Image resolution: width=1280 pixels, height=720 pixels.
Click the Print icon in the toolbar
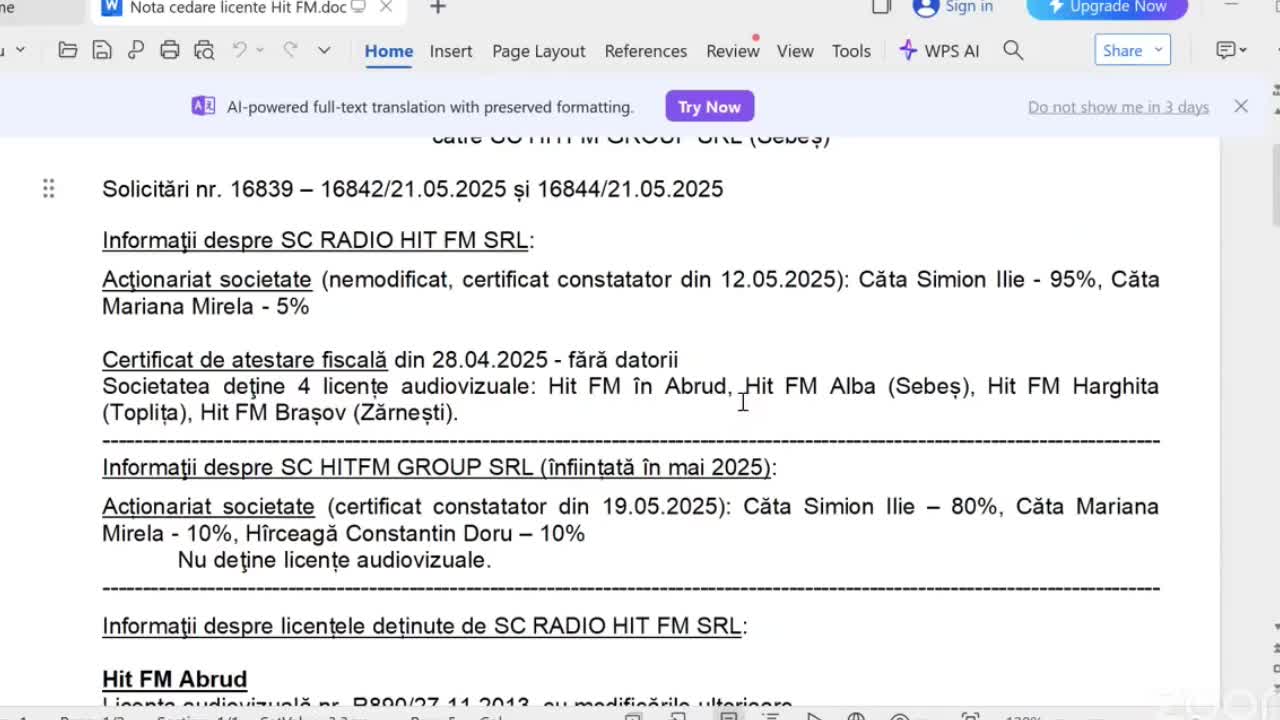170,50
